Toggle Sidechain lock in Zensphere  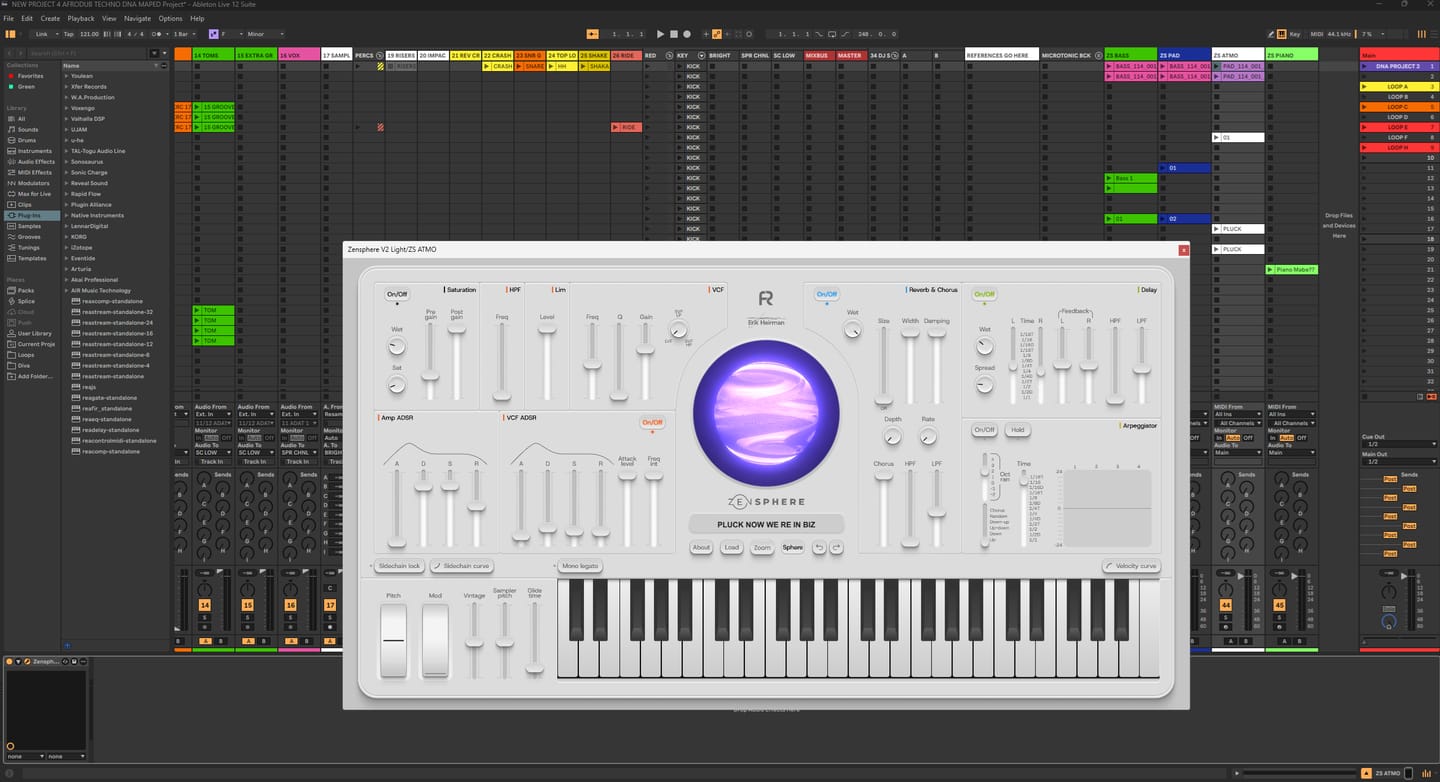click(x=398, y=566)
